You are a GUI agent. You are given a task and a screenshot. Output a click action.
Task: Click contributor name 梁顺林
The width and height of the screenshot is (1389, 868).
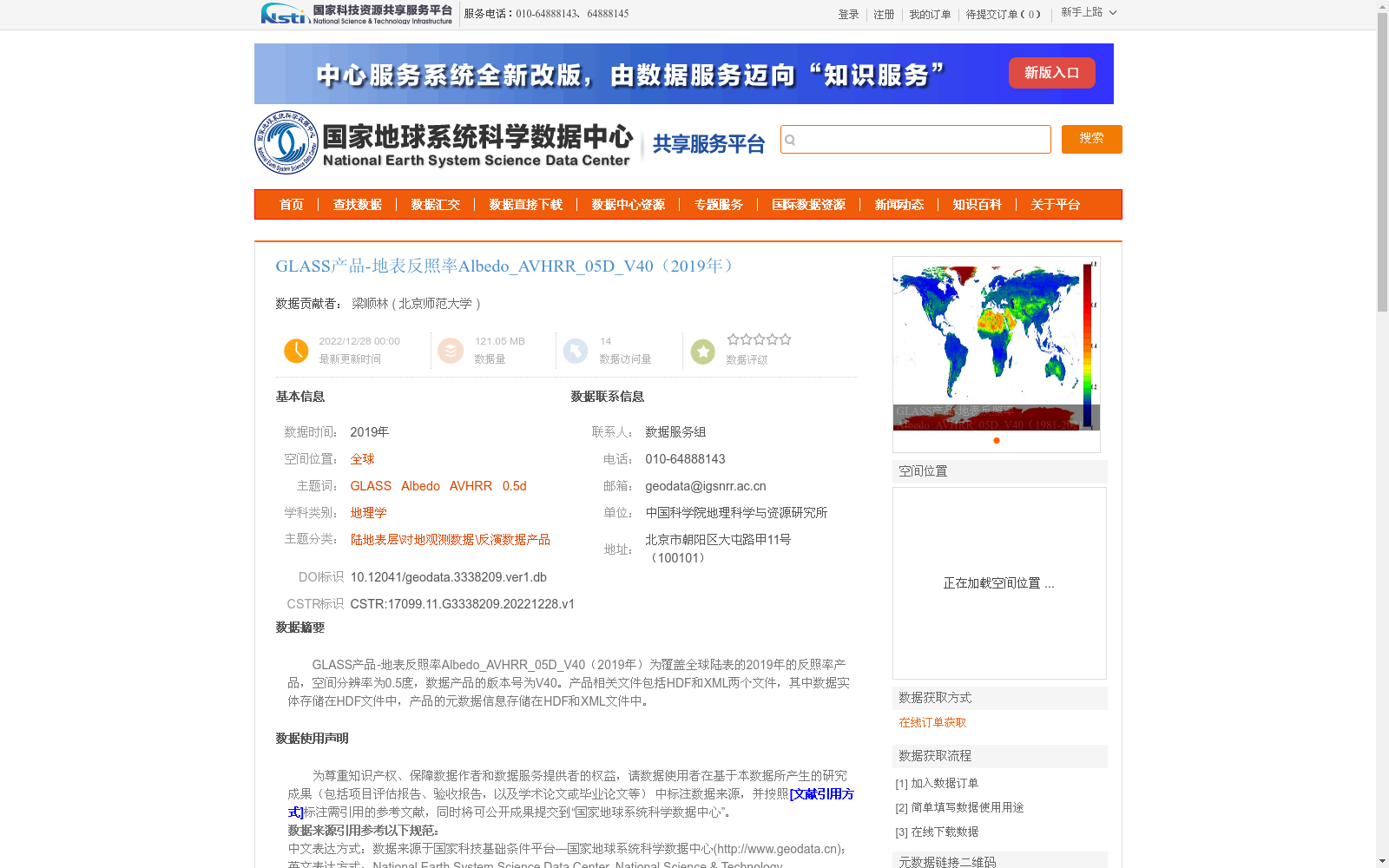[370, 304]
